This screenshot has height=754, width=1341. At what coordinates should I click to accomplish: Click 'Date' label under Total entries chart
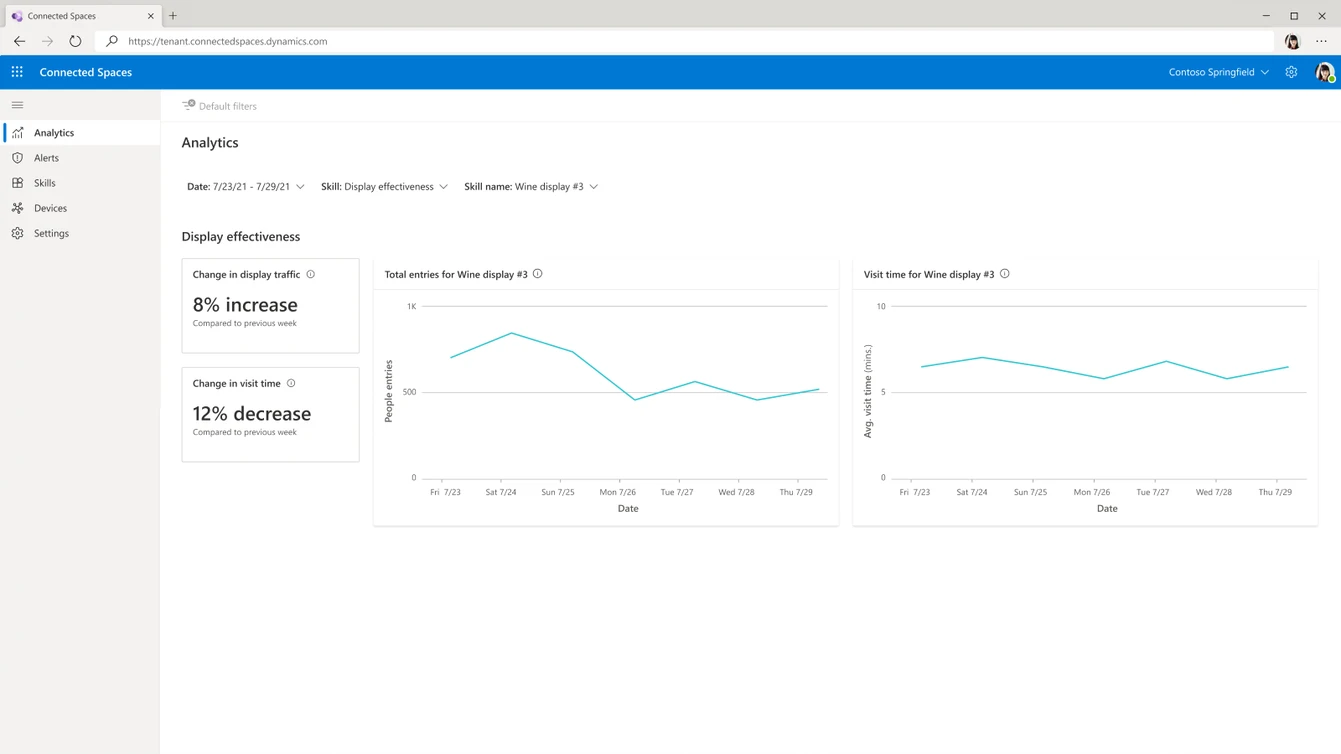(628, 509)
